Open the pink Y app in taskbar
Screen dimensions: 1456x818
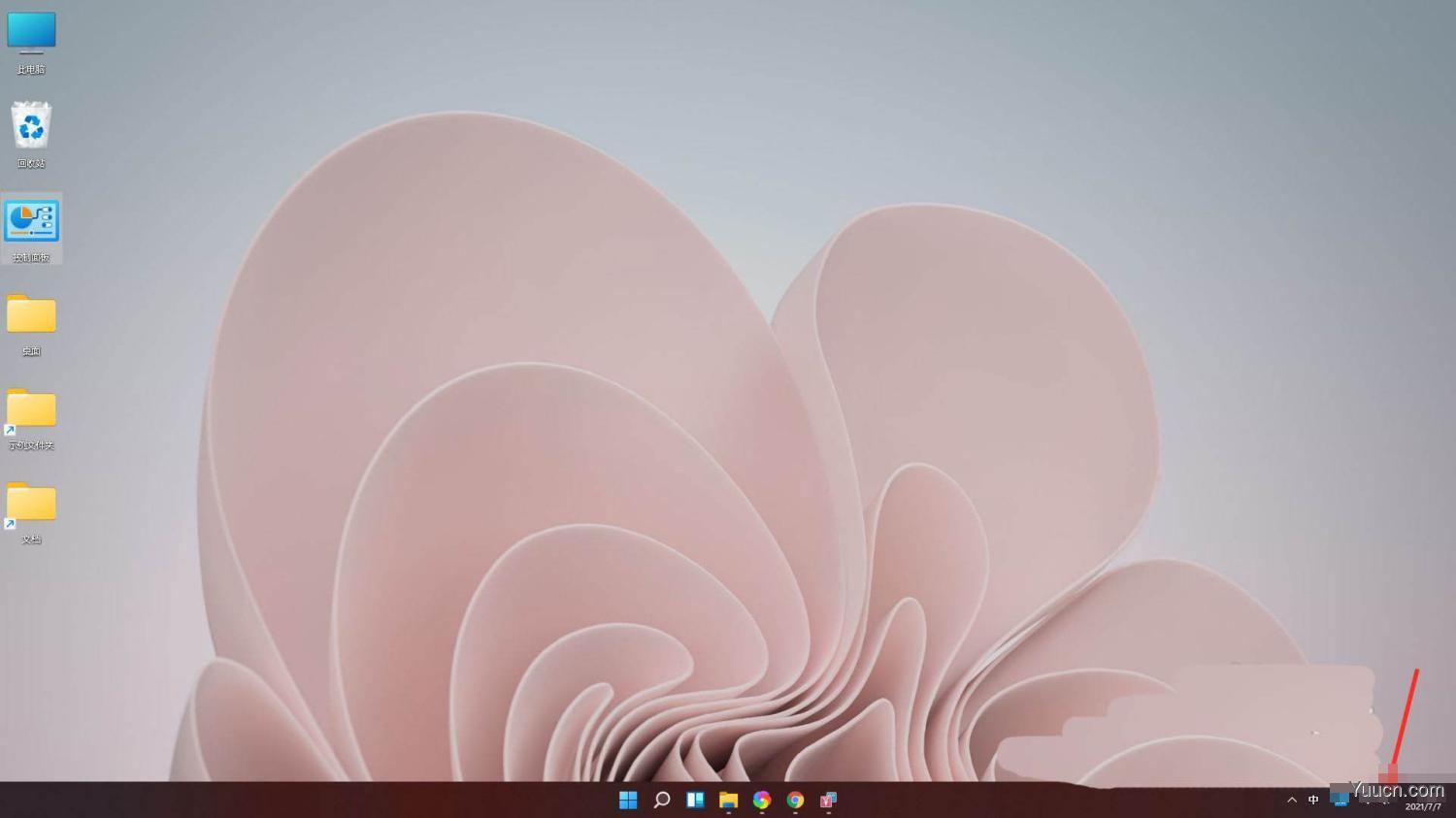tap(828, 800)
